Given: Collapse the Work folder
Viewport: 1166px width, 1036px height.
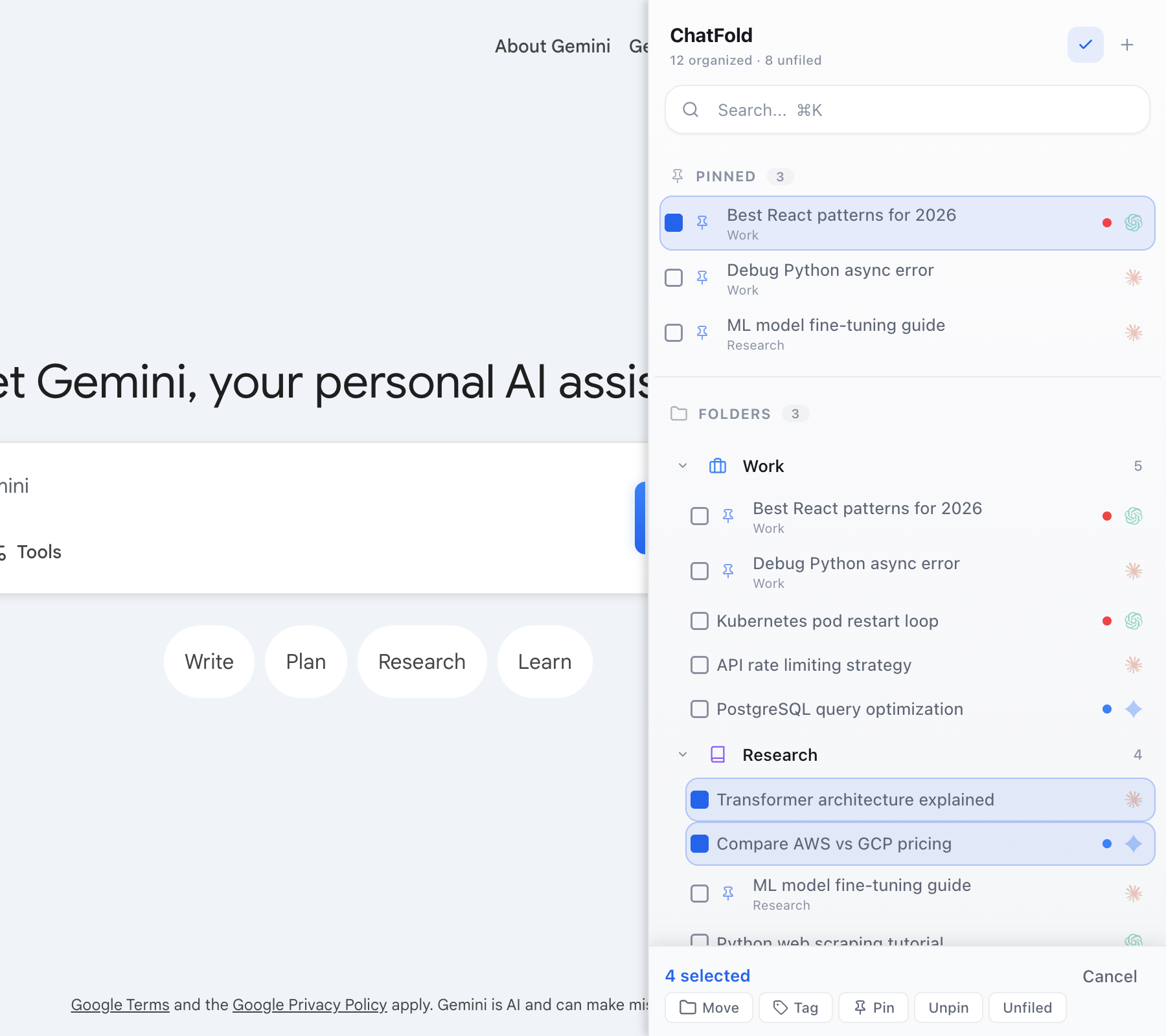Looking at the screenshot, I should click(681, 466).
